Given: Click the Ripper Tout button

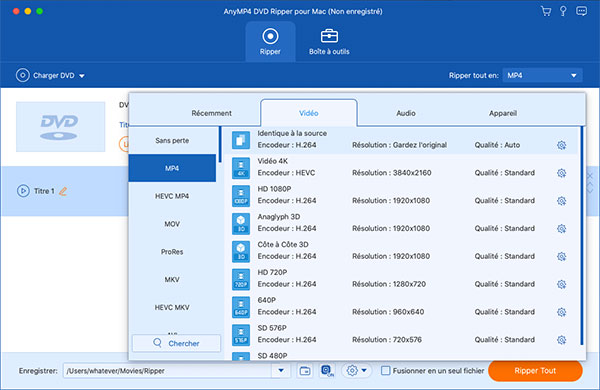Looking at the screenshot, I should pos(535,370).
